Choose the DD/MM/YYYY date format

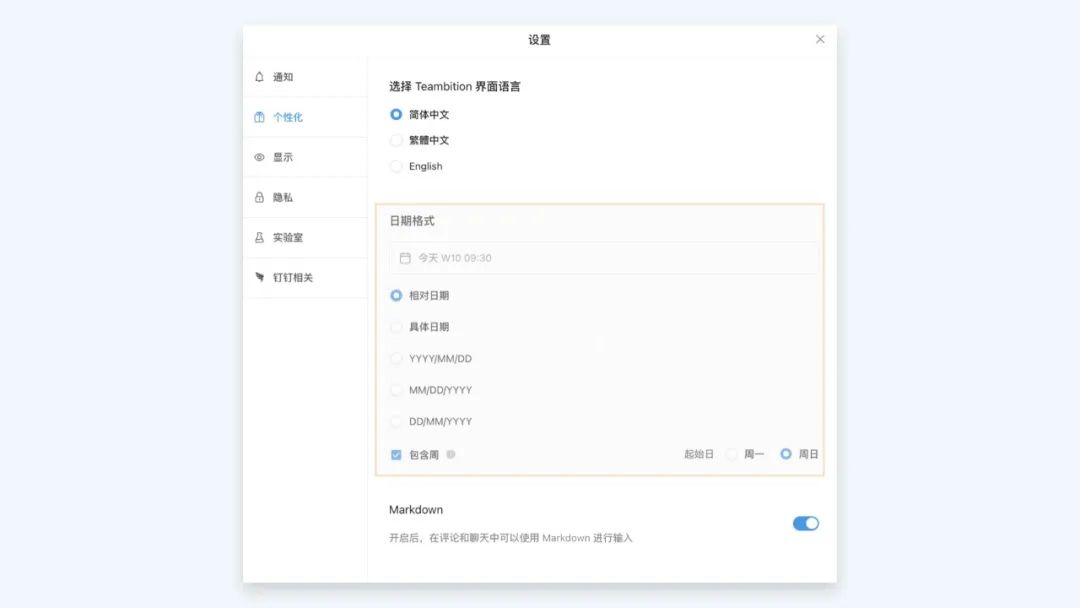pyautogui.click(x=396, y=421)
